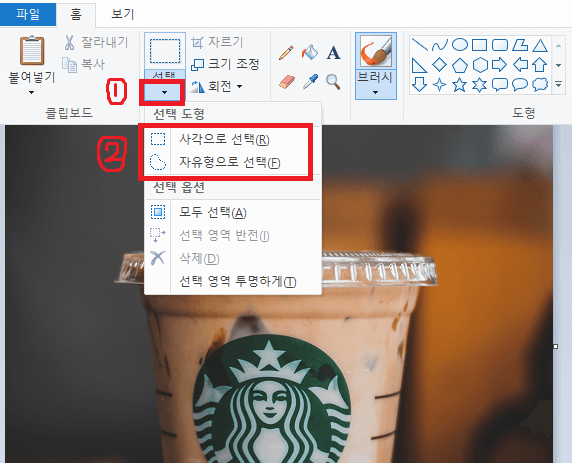Select the Five-point star shape
The width and height of the screenshot is (572, 463).
[x=460, y=85]
